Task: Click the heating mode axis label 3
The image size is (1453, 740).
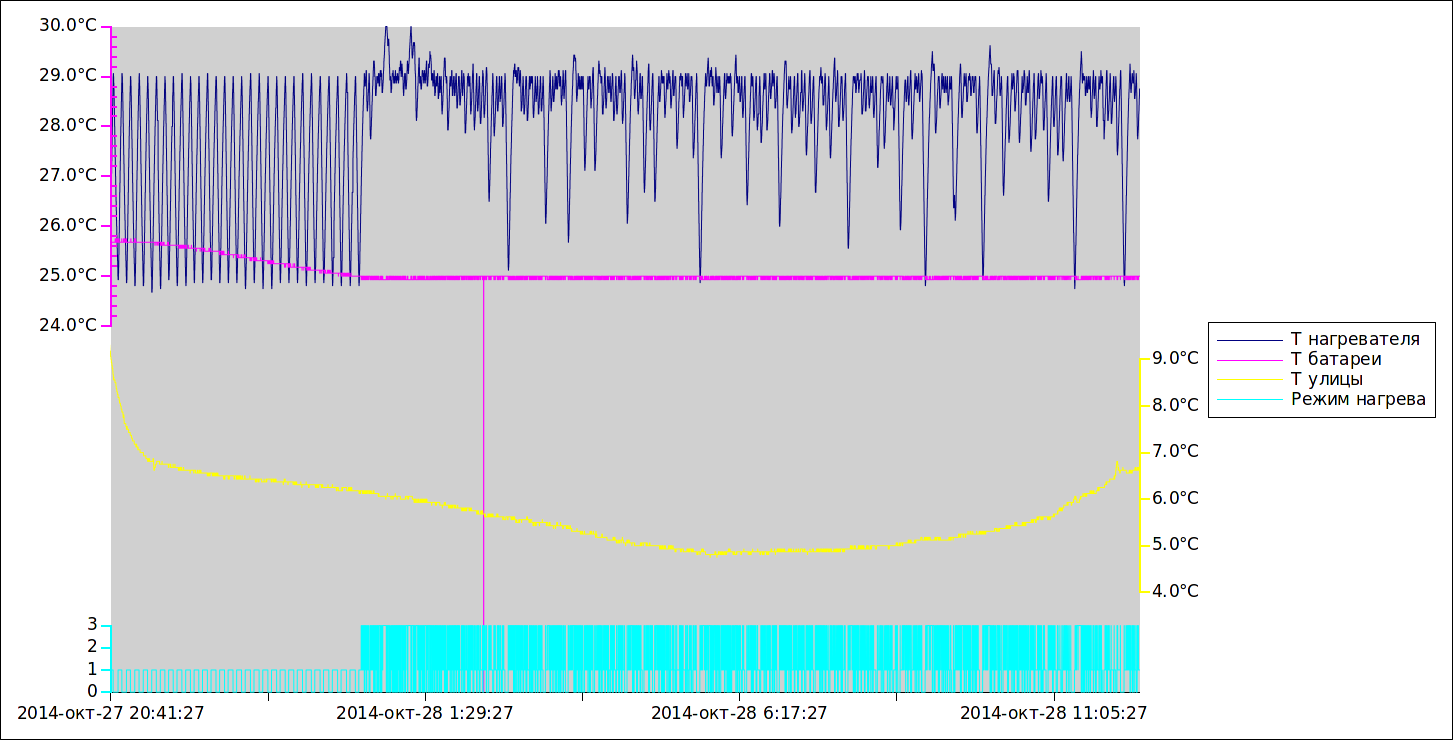Action: pyautogui.click(x=92, y=624)
